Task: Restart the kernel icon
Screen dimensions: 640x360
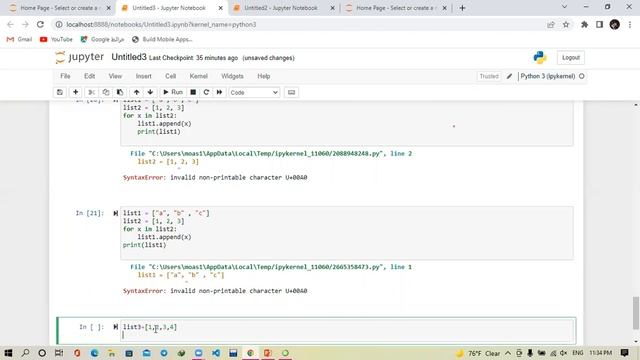Action: click(206, 92)
